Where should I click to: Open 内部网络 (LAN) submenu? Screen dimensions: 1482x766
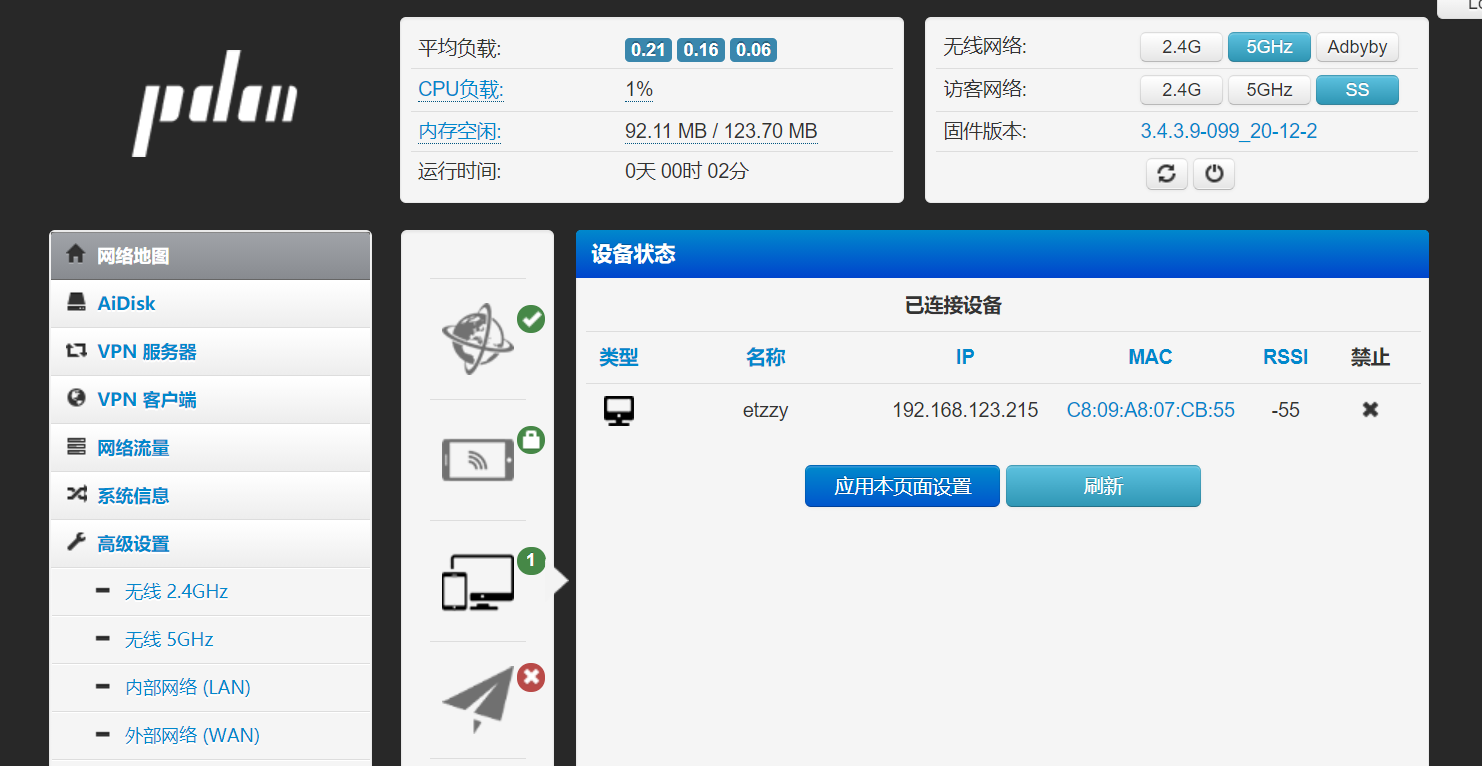click(x=211, y=688)
